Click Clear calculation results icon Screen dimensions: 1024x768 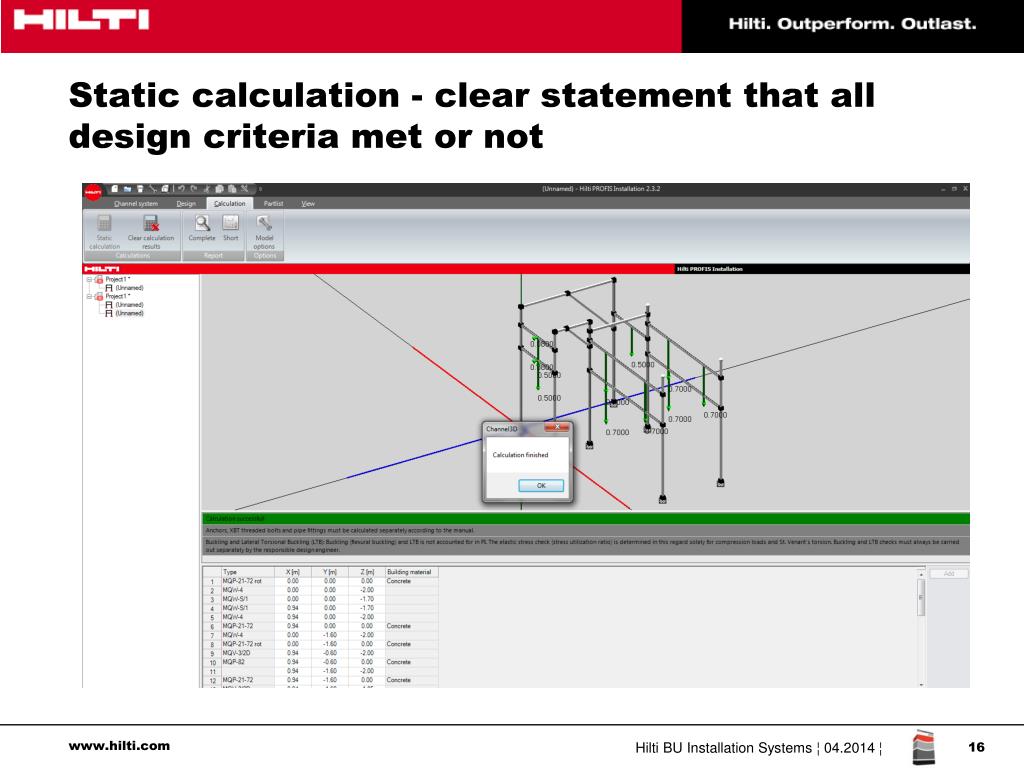pyautogui.click(x=151, y=223)
